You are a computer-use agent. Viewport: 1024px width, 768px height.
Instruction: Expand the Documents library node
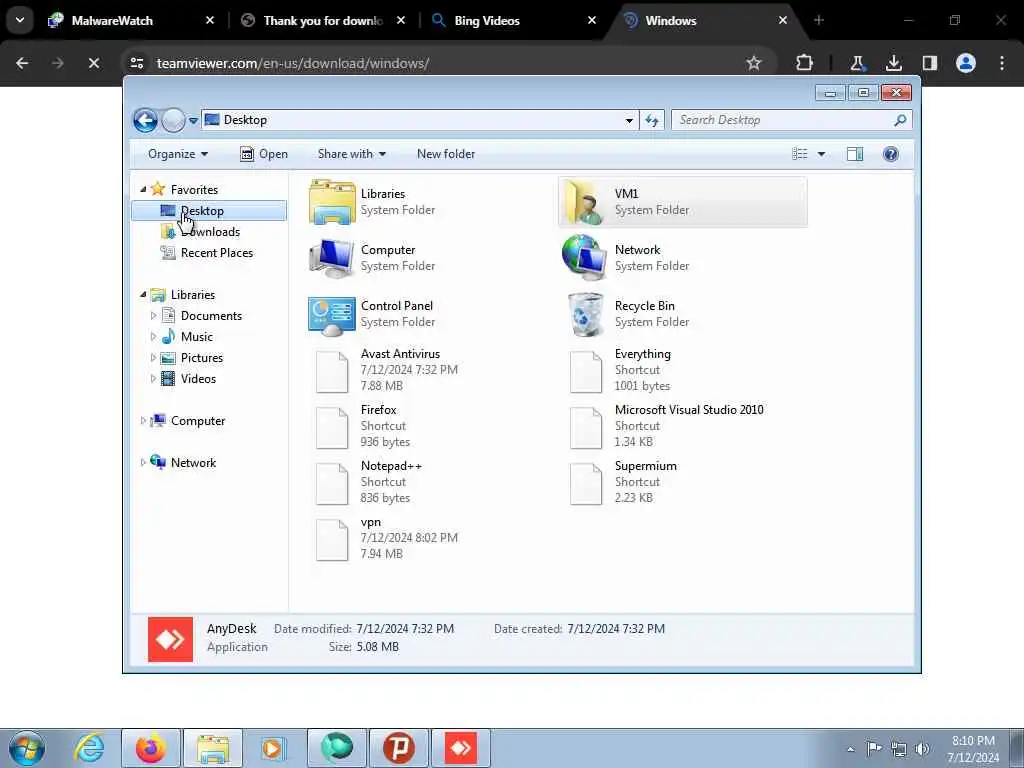coord(153,316)
